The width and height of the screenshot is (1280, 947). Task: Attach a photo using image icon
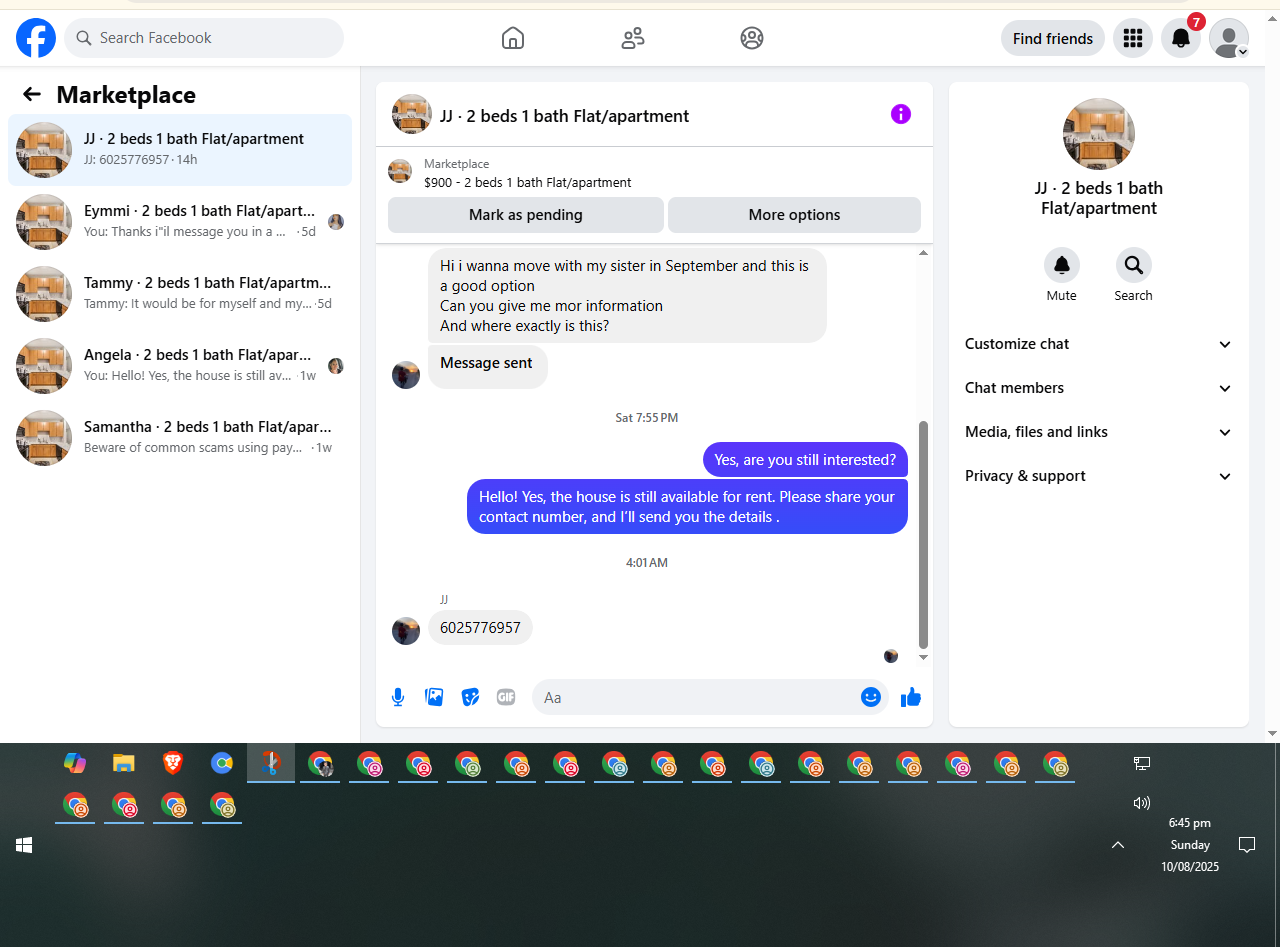point(434,697)
